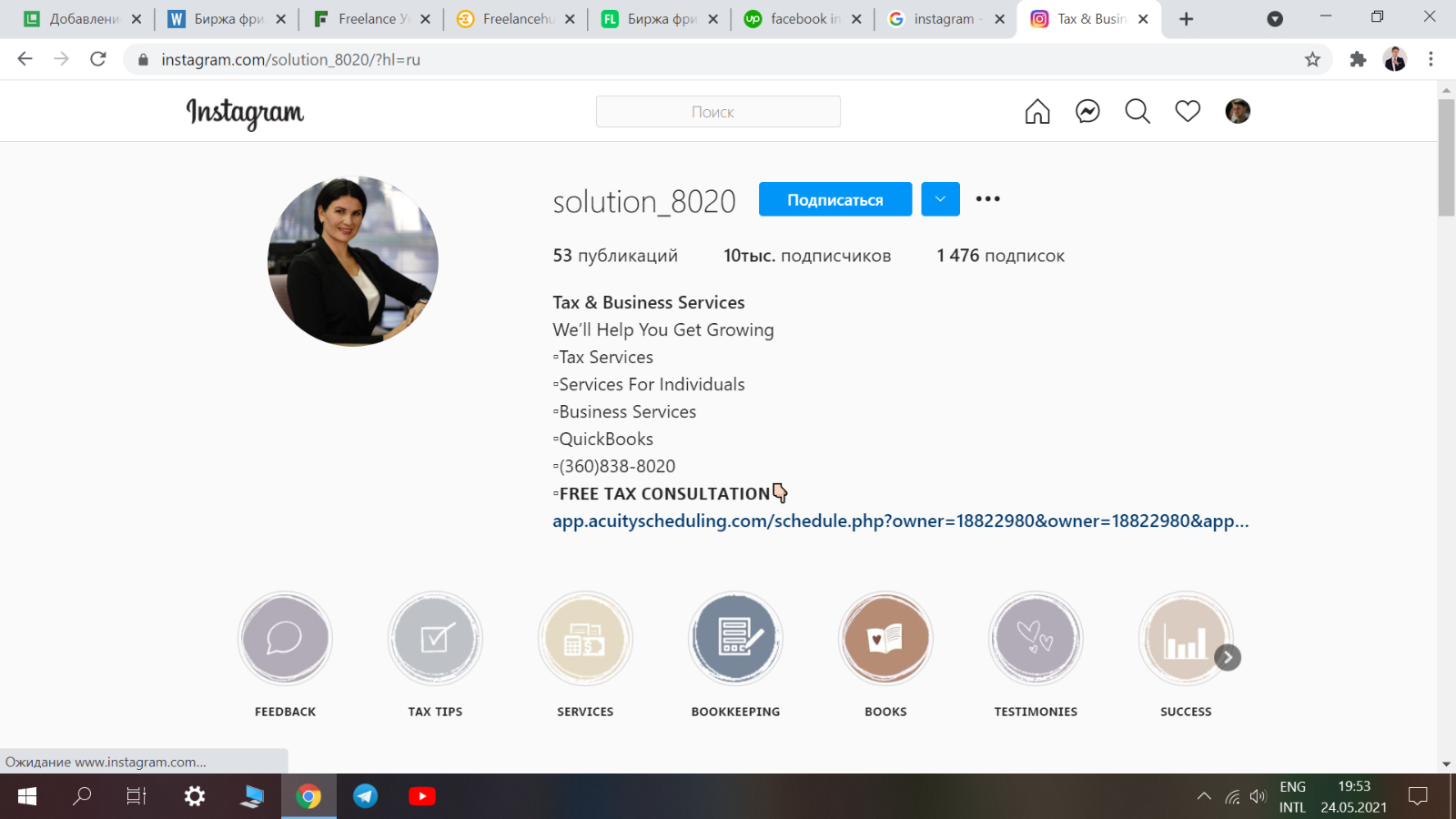Open a new browser tab
Image resolution: width=1456 pixels, height=819 pixels.
point(1186,19)
